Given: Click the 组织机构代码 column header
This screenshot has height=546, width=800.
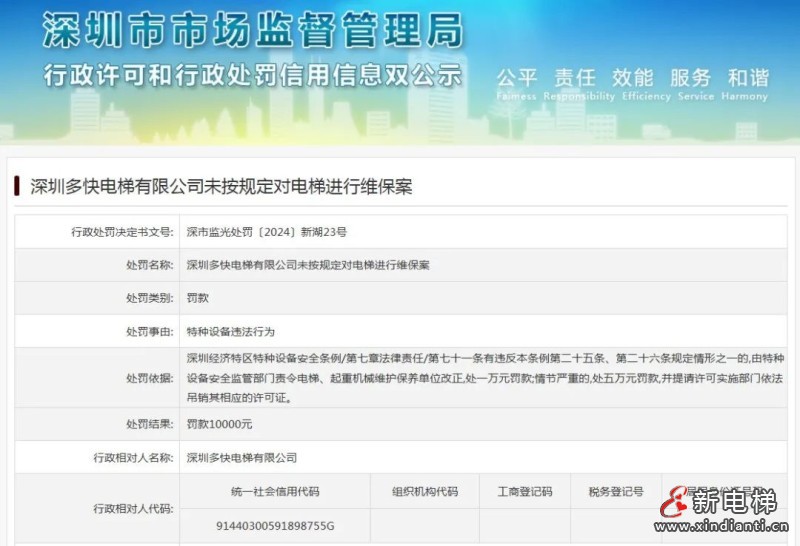Looking at the screenshot, I should tap(425, 491).
